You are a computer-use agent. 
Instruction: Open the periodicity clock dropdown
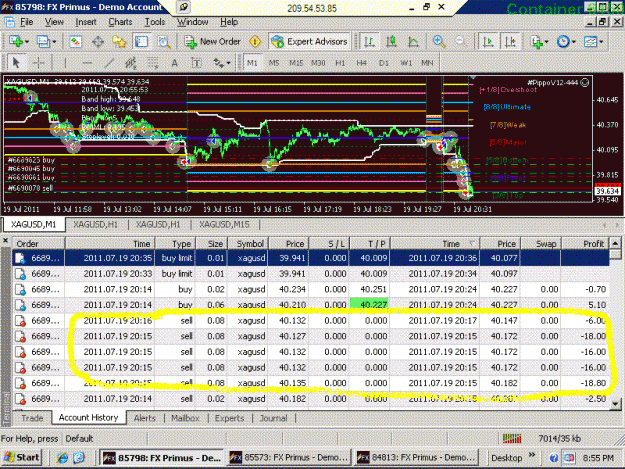(x=574, y=42)
